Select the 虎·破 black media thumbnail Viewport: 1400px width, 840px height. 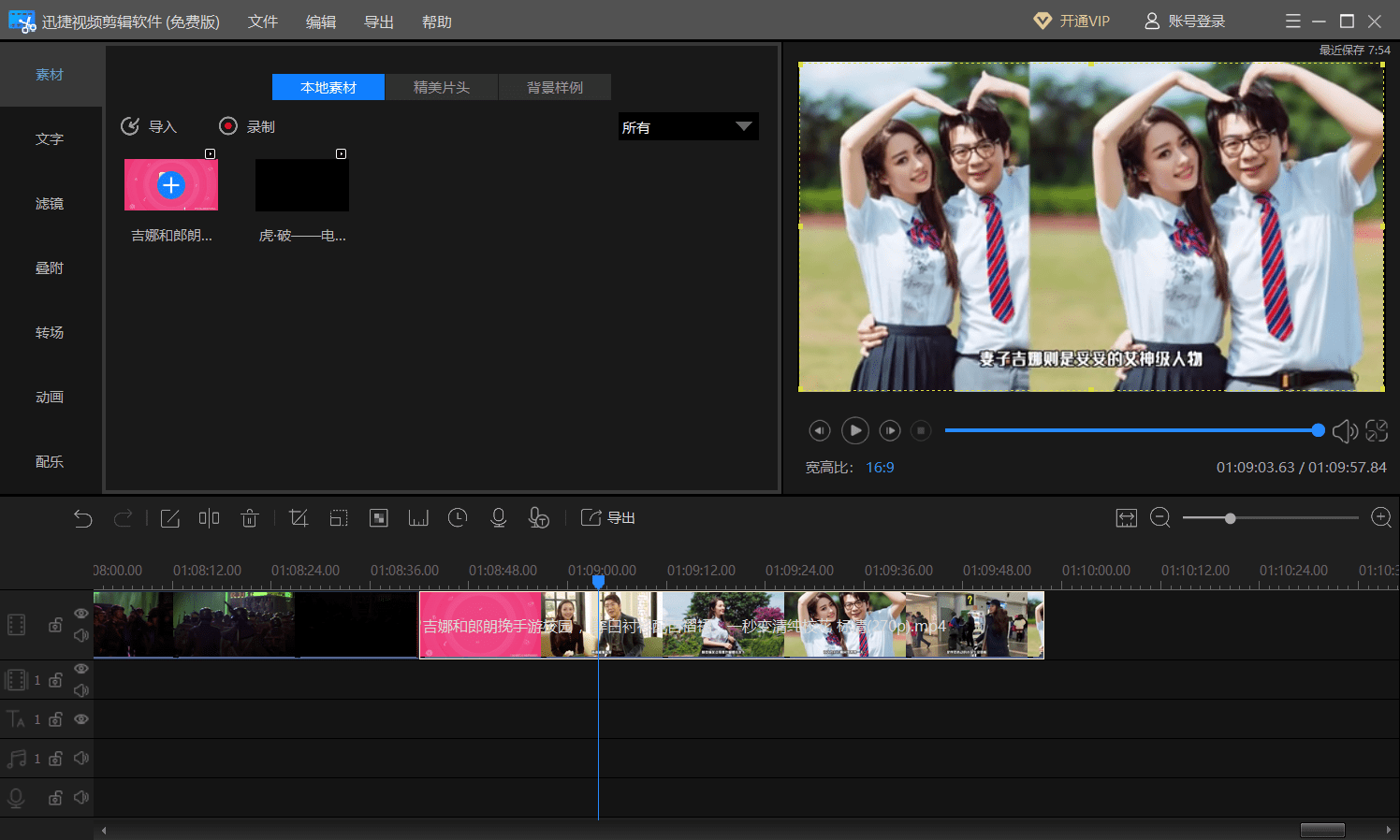(x=302, y=185)
